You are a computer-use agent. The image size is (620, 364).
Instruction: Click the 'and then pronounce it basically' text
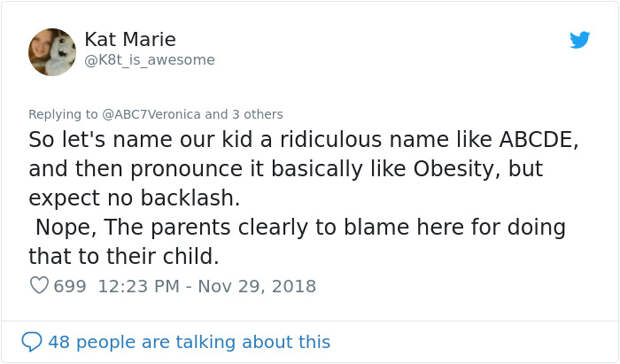(195, 169)
